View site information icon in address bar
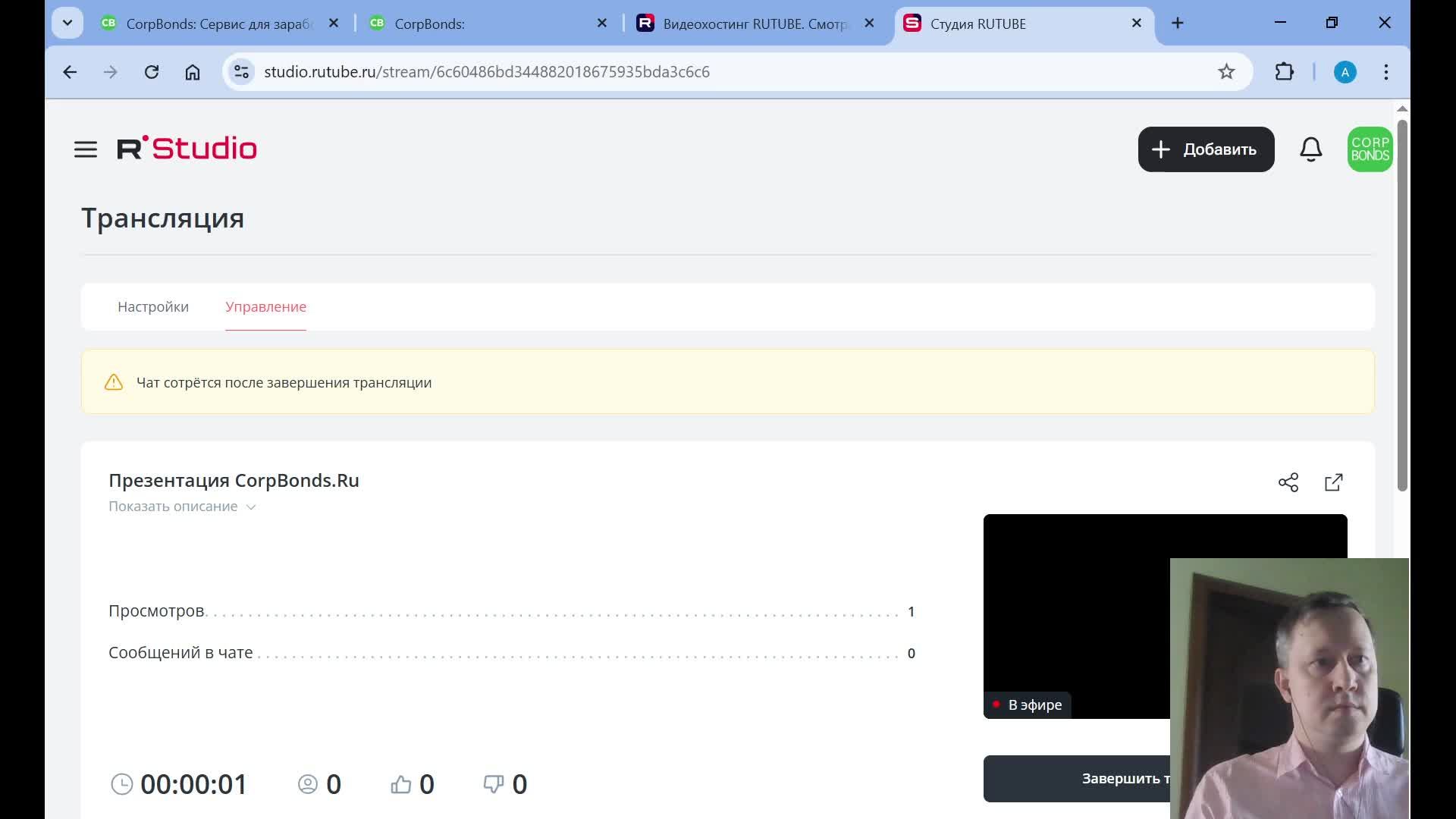The image size is (1456, 819). [241, 72]
